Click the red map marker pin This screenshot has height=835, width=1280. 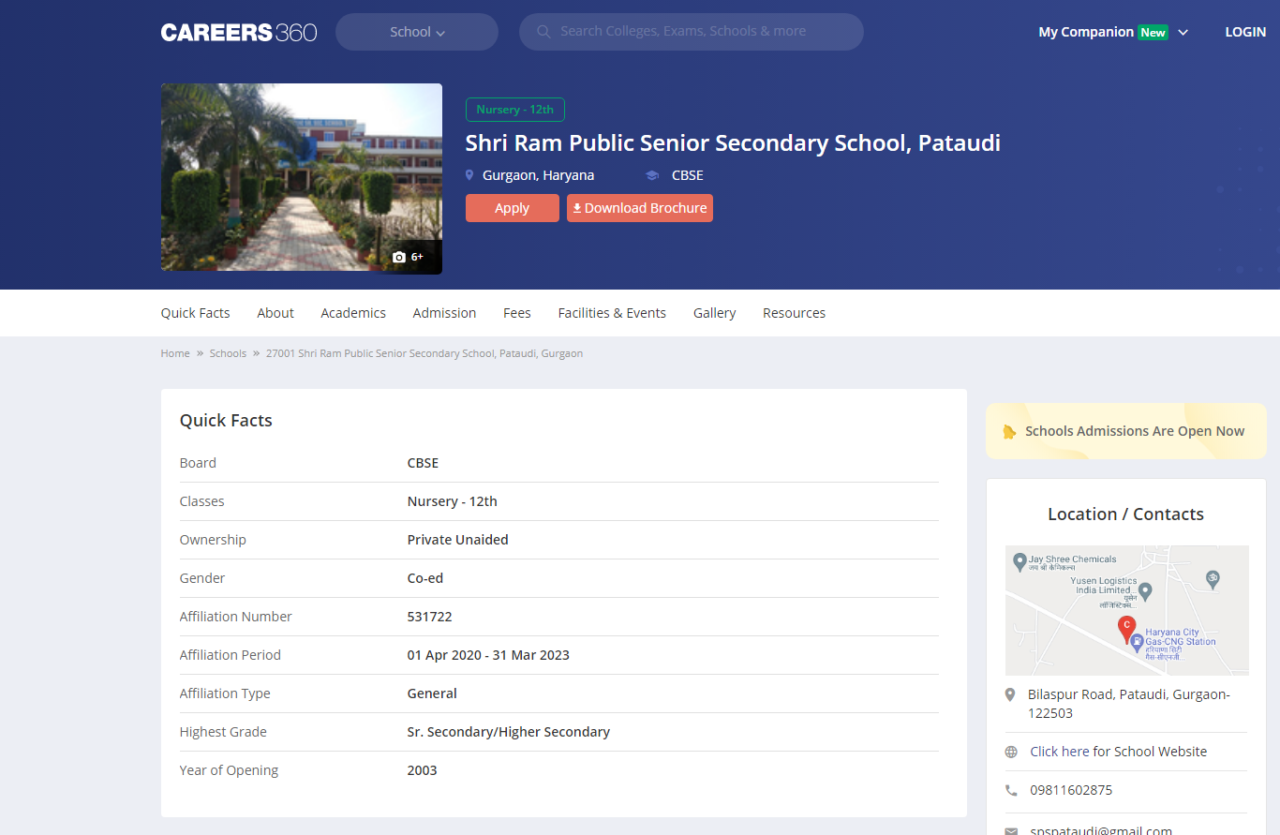point(1127,629)
